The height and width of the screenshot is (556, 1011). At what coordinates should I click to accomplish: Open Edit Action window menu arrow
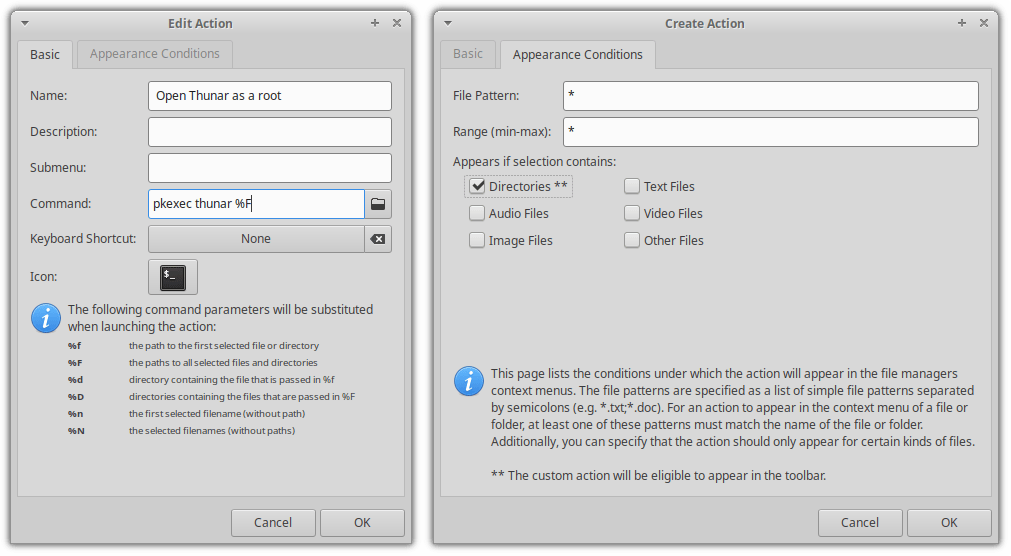point(25,23)
